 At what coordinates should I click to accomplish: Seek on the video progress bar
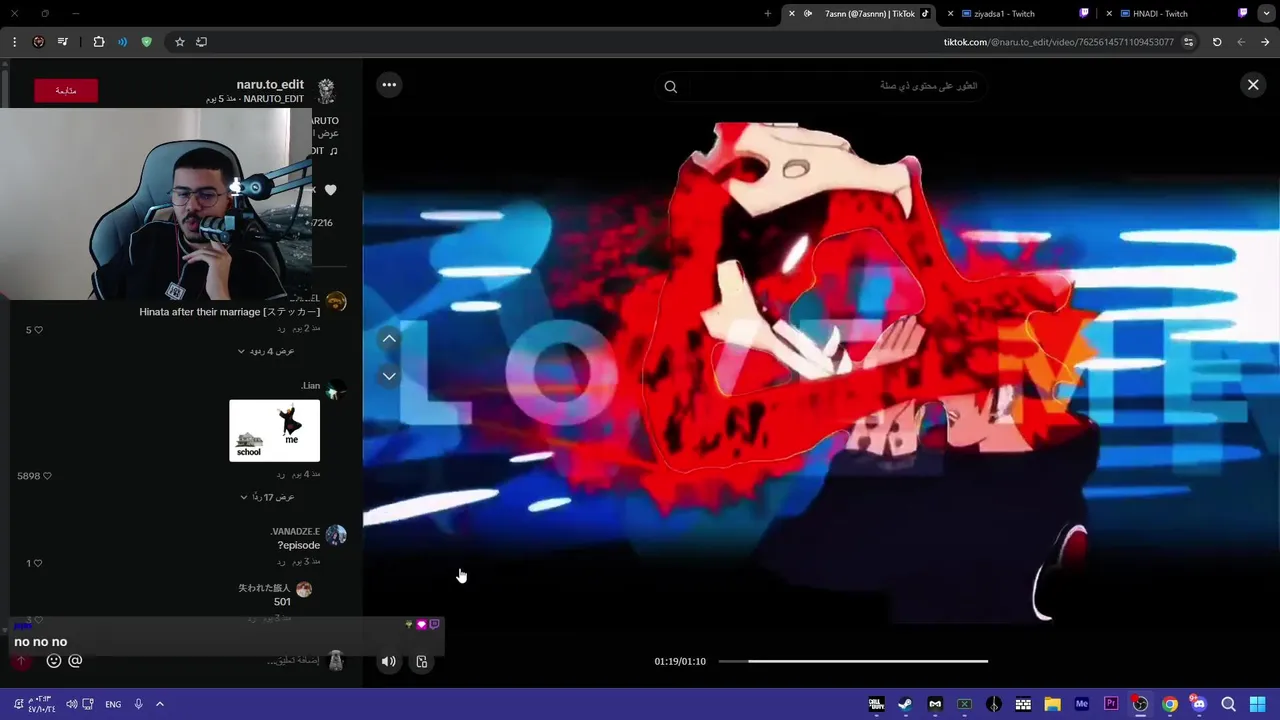tap(853, 661)
